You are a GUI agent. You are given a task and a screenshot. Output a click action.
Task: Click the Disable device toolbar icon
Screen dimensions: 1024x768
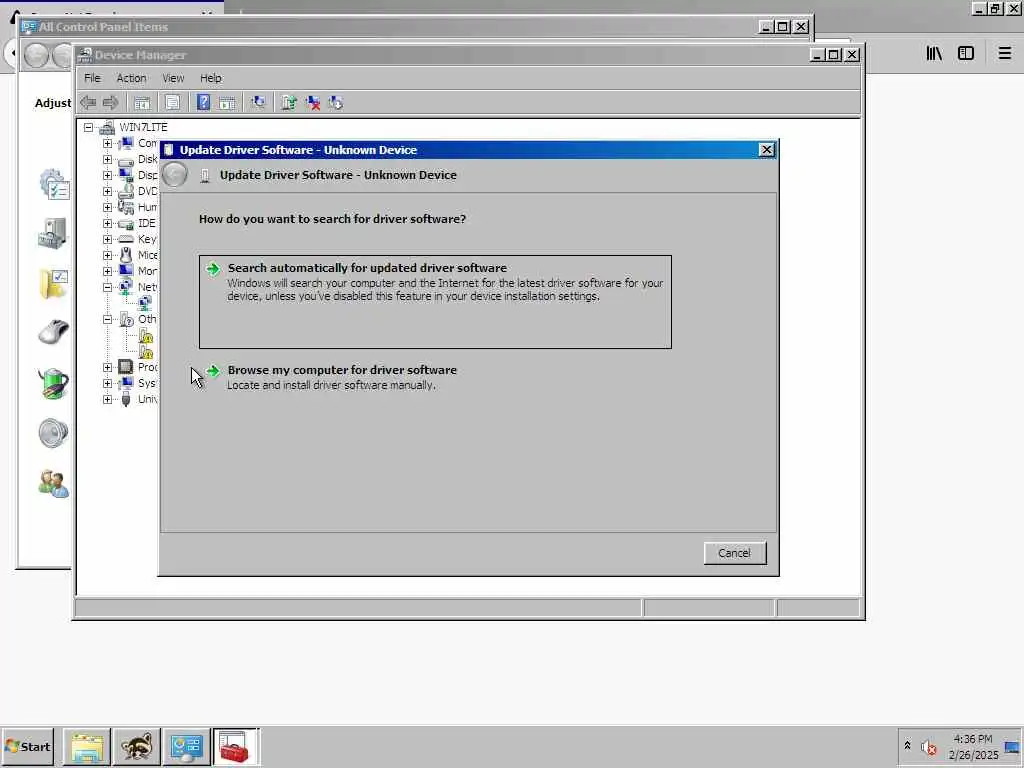tap(336, 103)
